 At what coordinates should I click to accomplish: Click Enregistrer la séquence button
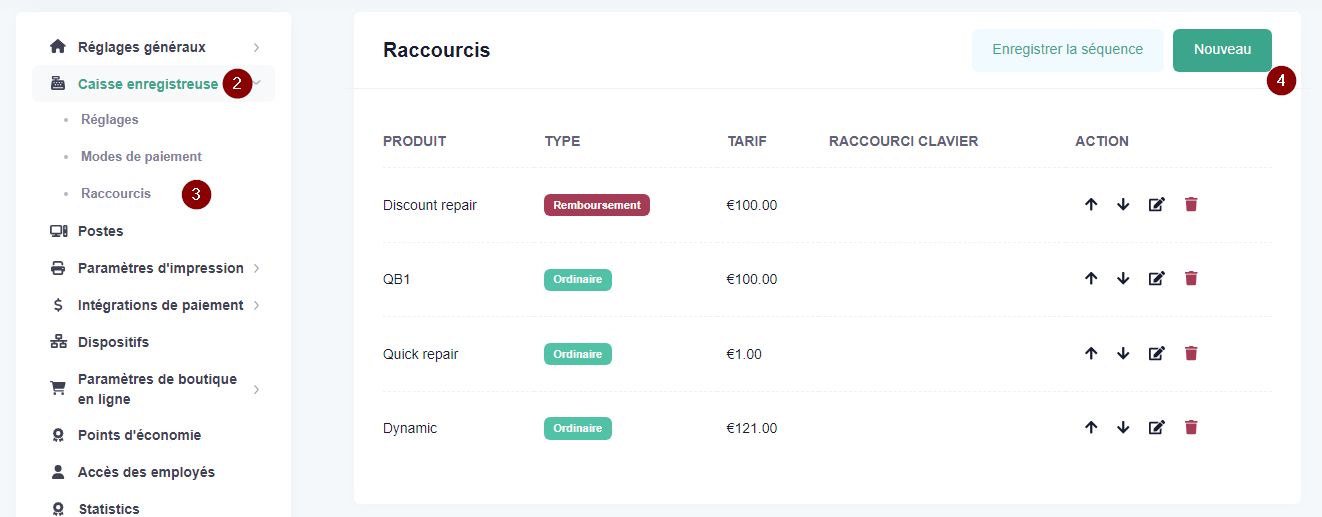click(1067, 50)
